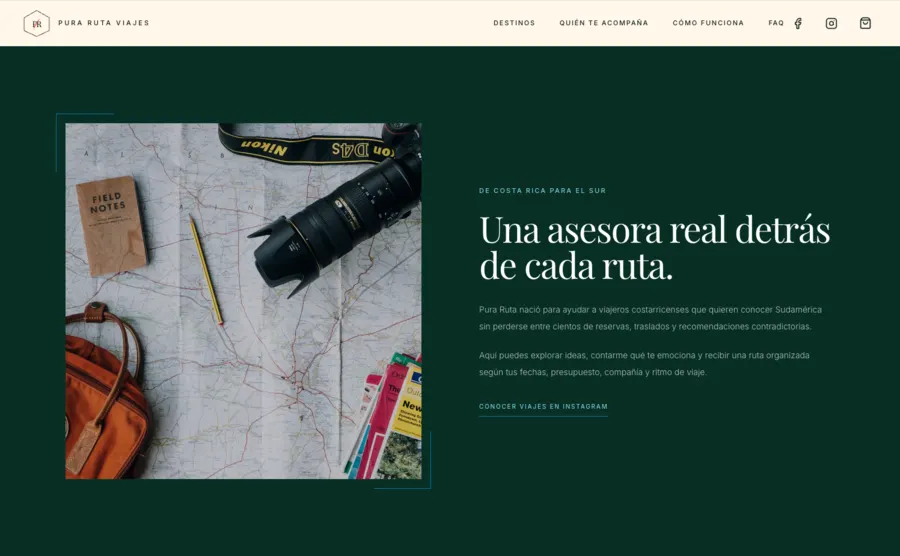
Task: Click the paragraph starting 'Pura Ruta nació para ayudar'
Action: point(650,318)
